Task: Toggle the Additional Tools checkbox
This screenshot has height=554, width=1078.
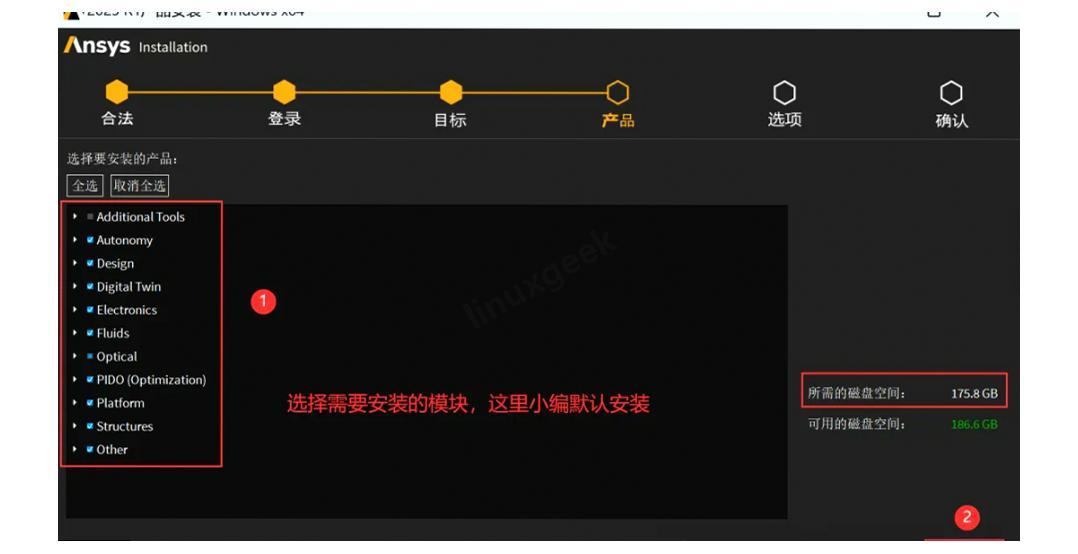Action: (x=90, y=217)
